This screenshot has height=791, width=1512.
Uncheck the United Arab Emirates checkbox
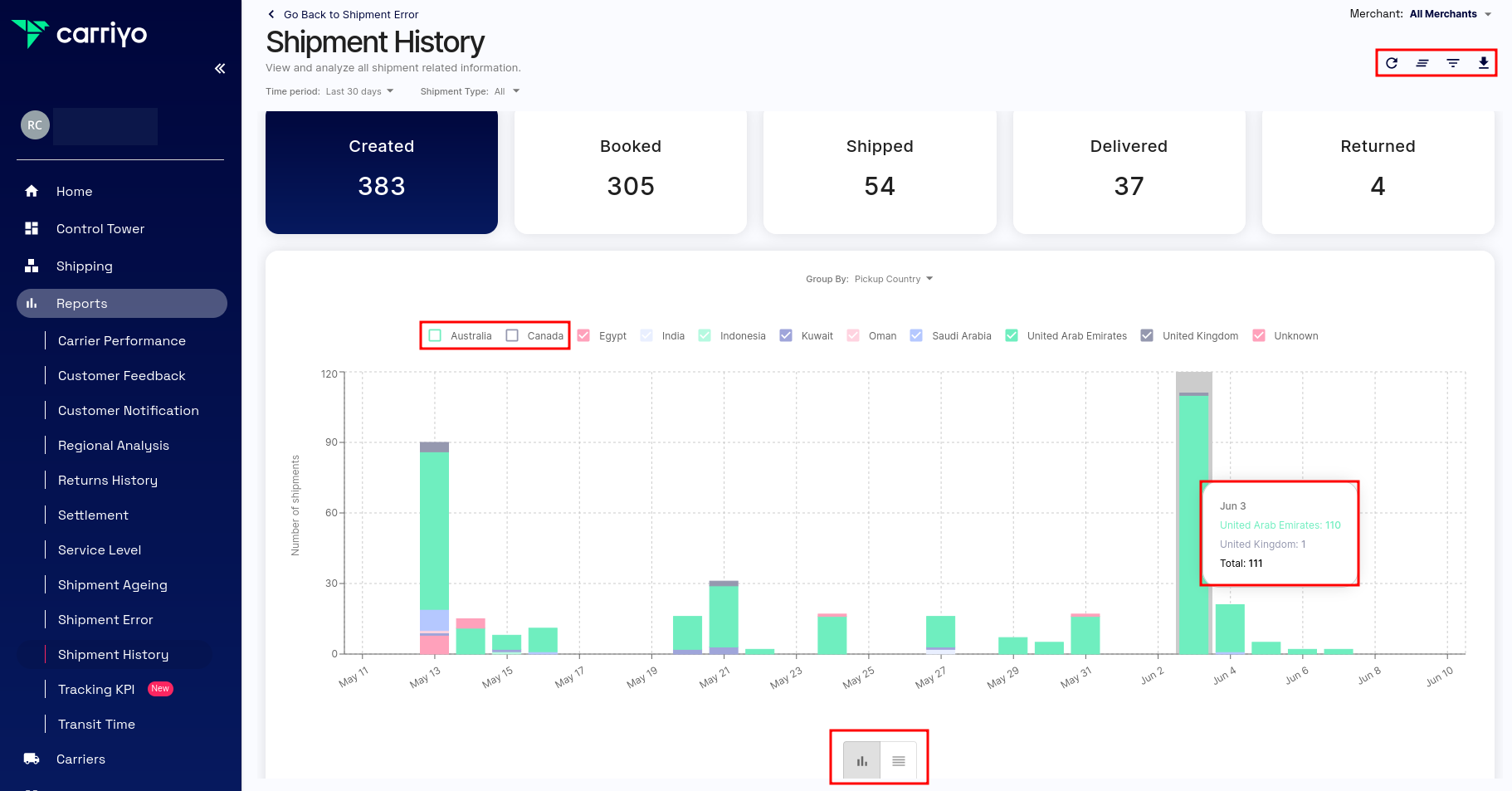tap(1012, 335)
